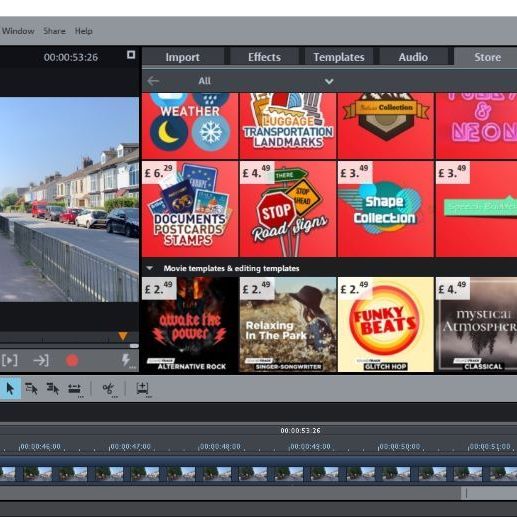Open the green speech bubbles pack
The height and width of the screenshot is (517, 517).
476,209
